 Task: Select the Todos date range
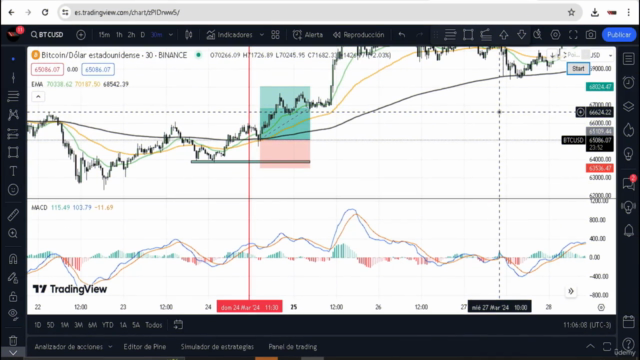tap(153, 325)
